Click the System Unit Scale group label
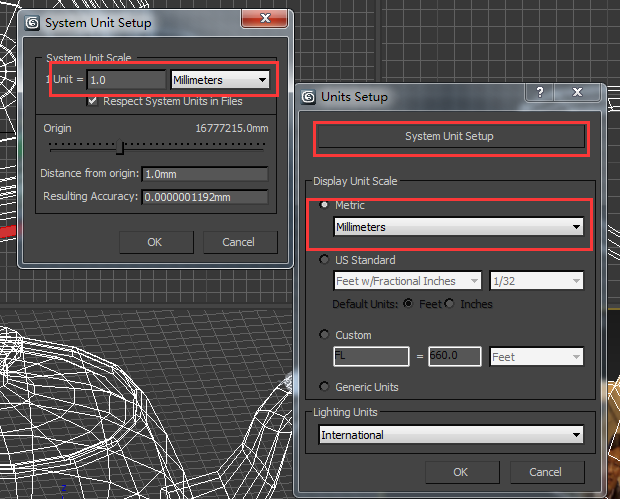620x499 pixels. 89,58
